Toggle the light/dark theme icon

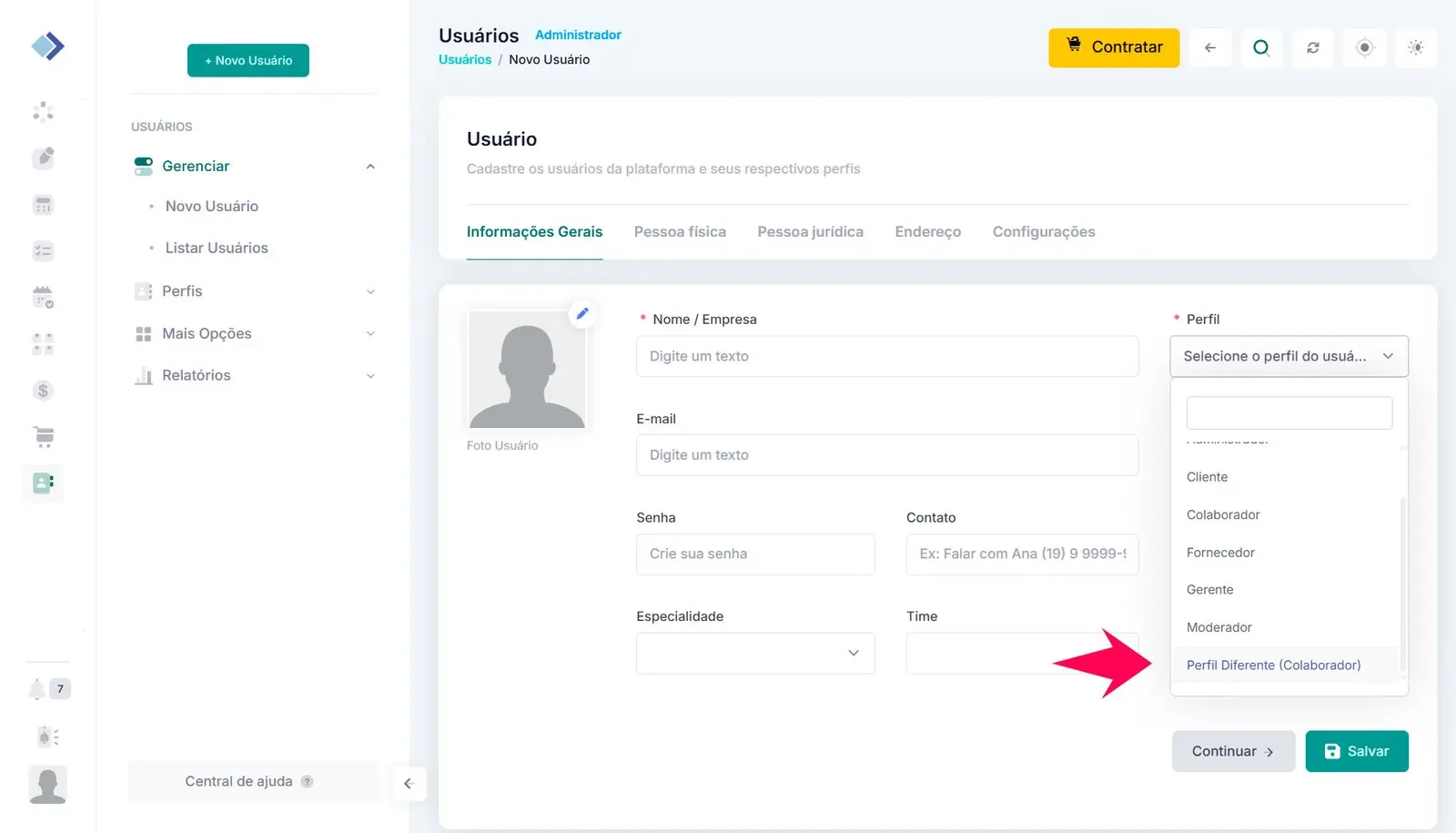1415,48
